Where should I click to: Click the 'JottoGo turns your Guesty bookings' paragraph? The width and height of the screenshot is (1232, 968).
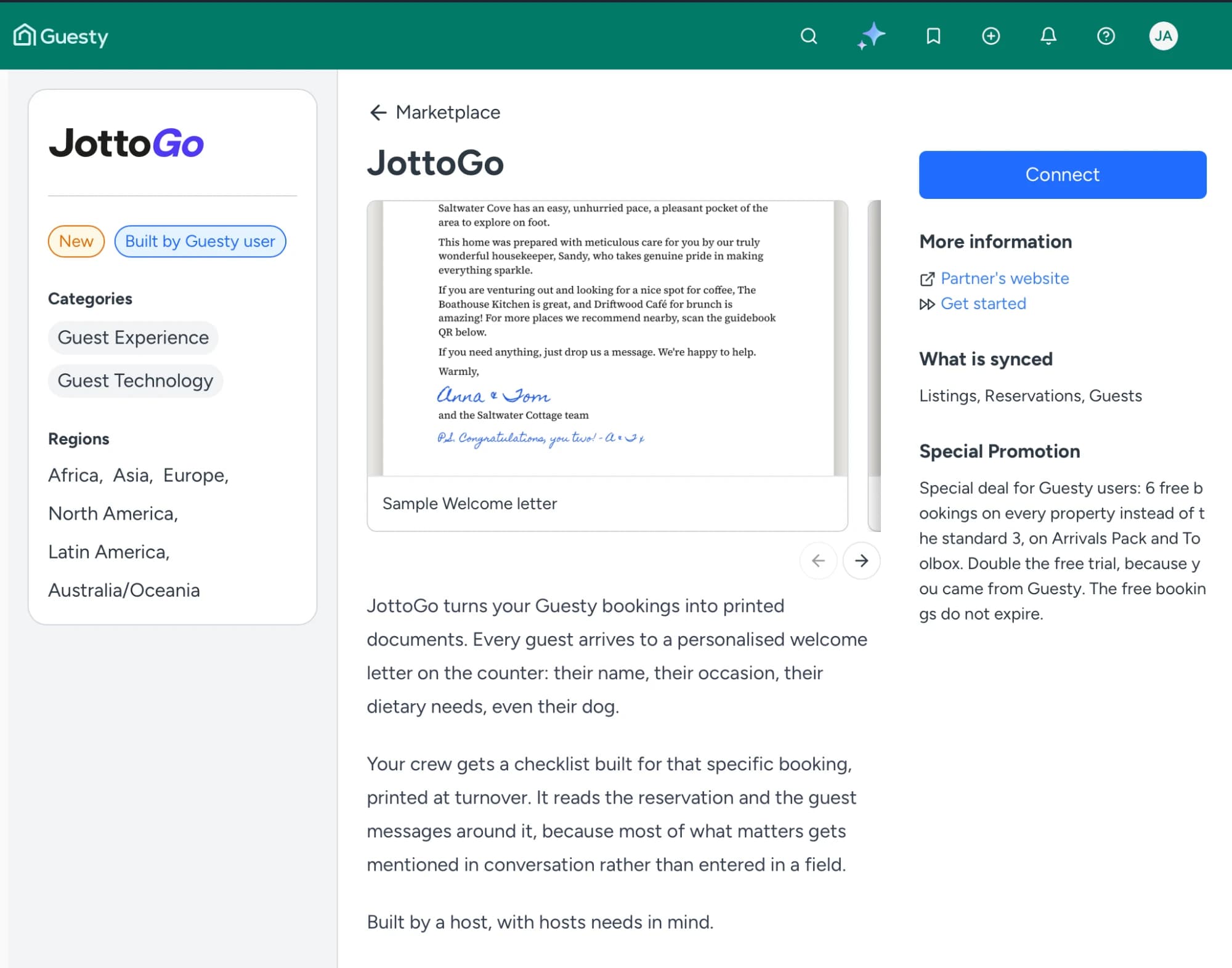(x=617, y=656)
